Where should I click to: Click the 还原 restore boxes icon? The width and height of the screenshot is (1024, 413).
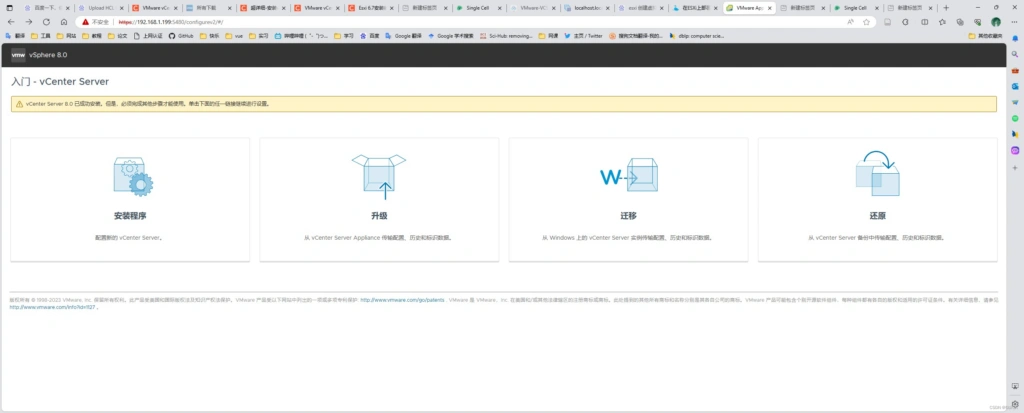coord(877,174)
